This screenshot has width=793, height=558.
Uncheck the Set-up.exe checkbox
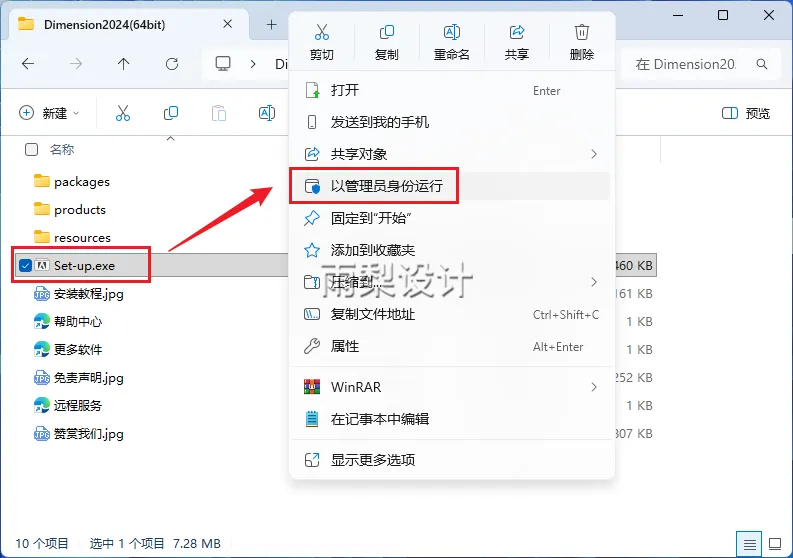coord(25,265)
